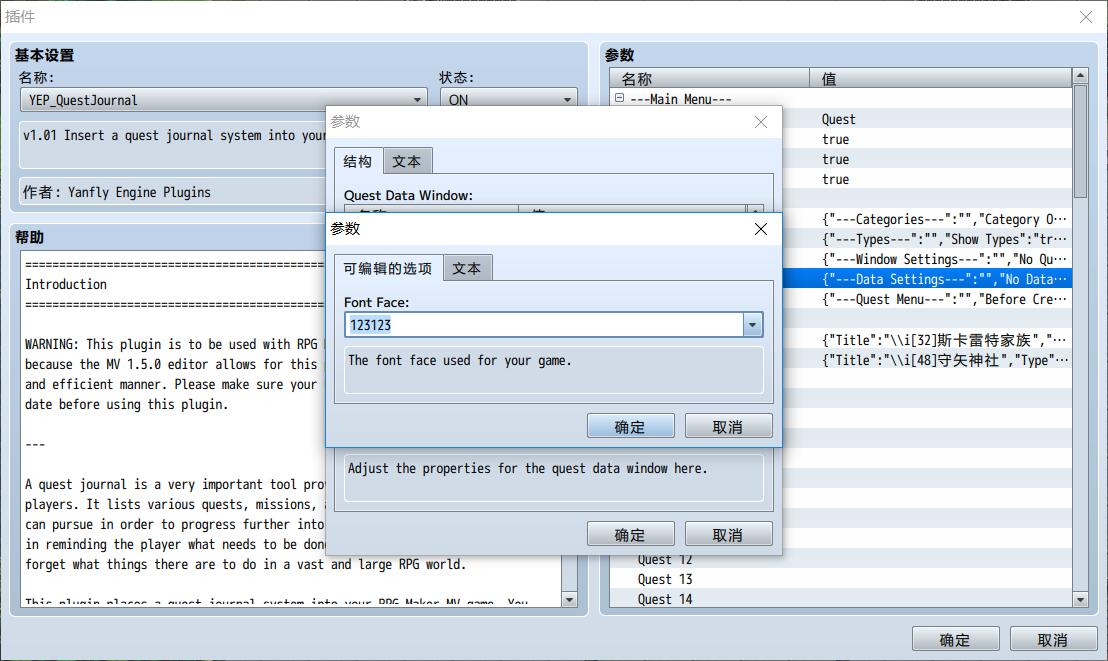The width and height of the screenshot is (1108, 661).
Task: Click the 值 column header in parameters
Action: (x=941, y=78)
